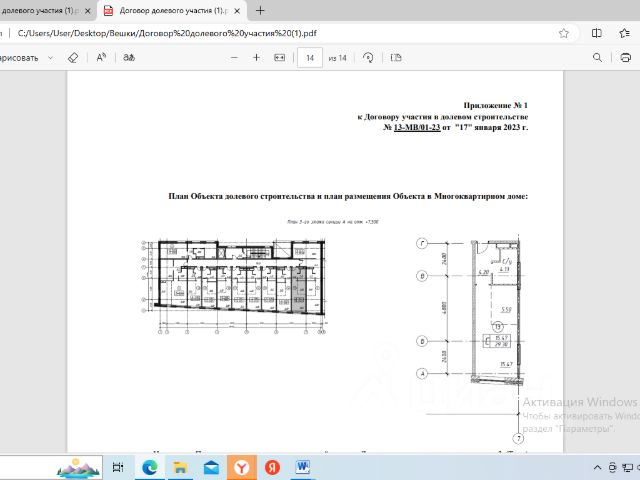The image size is (640, 480).
Task: Click the 'из 14' page count text
Action: point(337,58)
